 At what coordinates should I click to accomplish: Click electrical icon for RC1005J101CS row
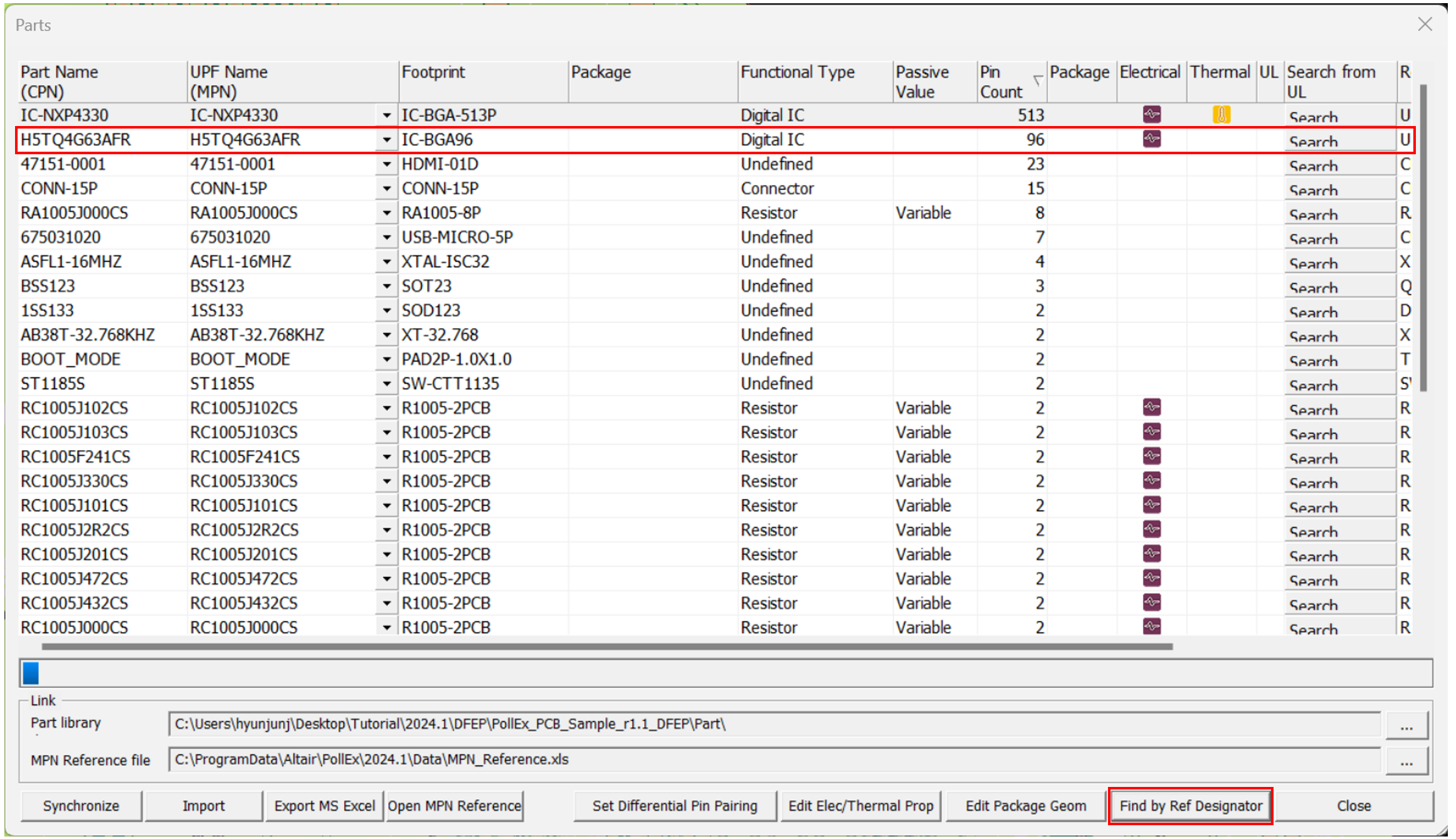(1151, 505)
